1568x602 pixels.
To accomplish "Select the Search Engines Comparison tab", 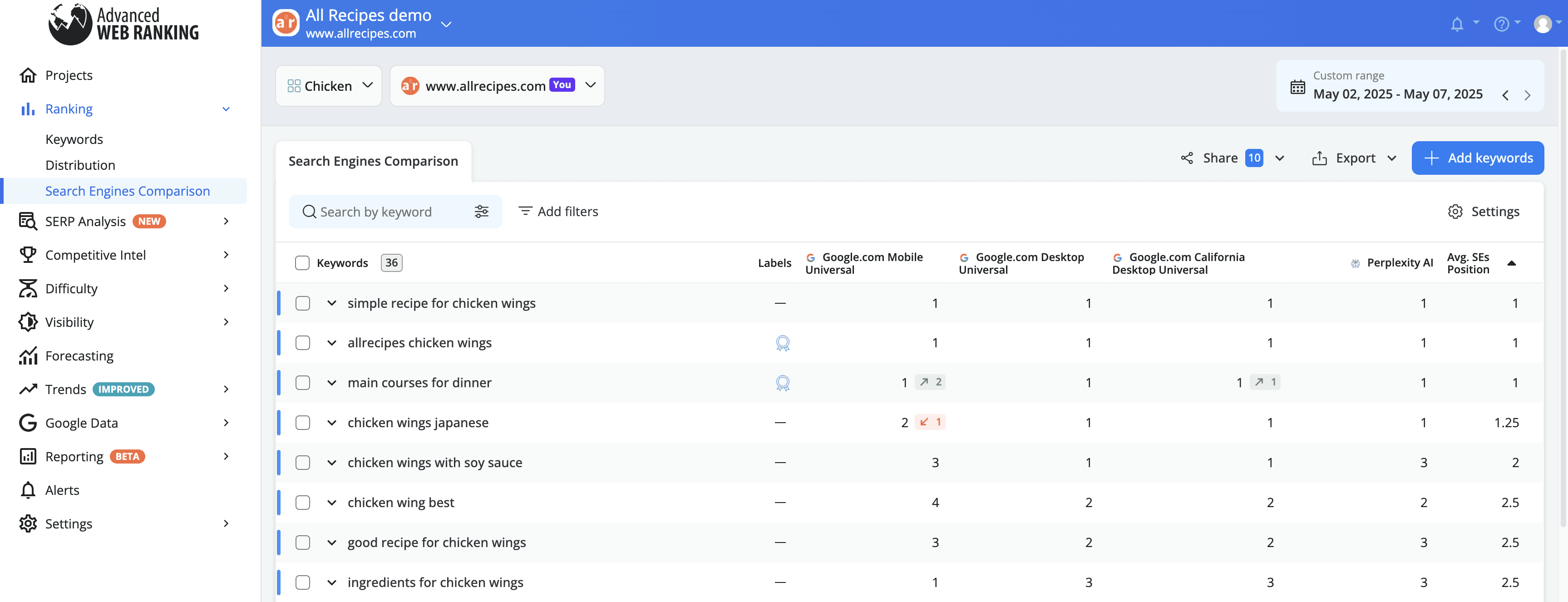I will [373, 161].
